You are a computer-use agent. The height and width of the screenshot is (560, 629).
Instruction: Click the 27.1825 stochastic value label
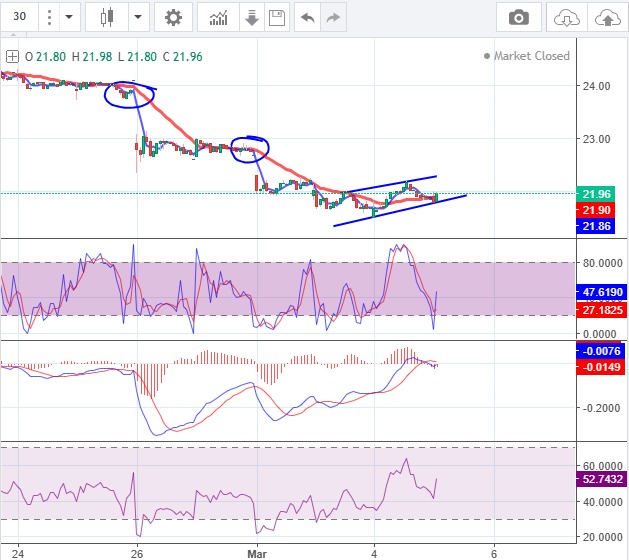coord(602,310)
